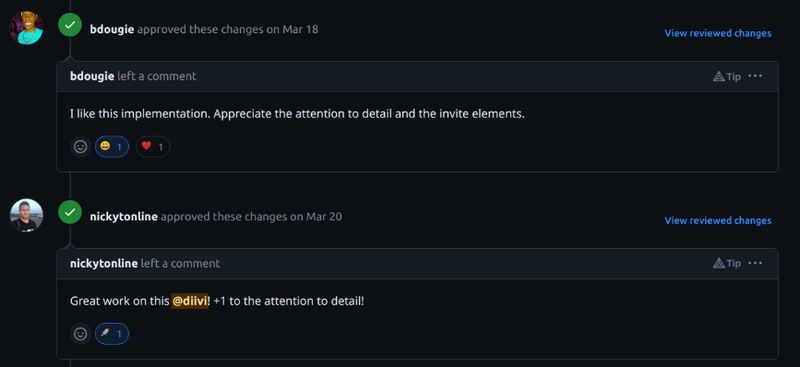Add a reaction to nickytonline's comment
This screenshot has height=367, width=800.
coord(81,334)
